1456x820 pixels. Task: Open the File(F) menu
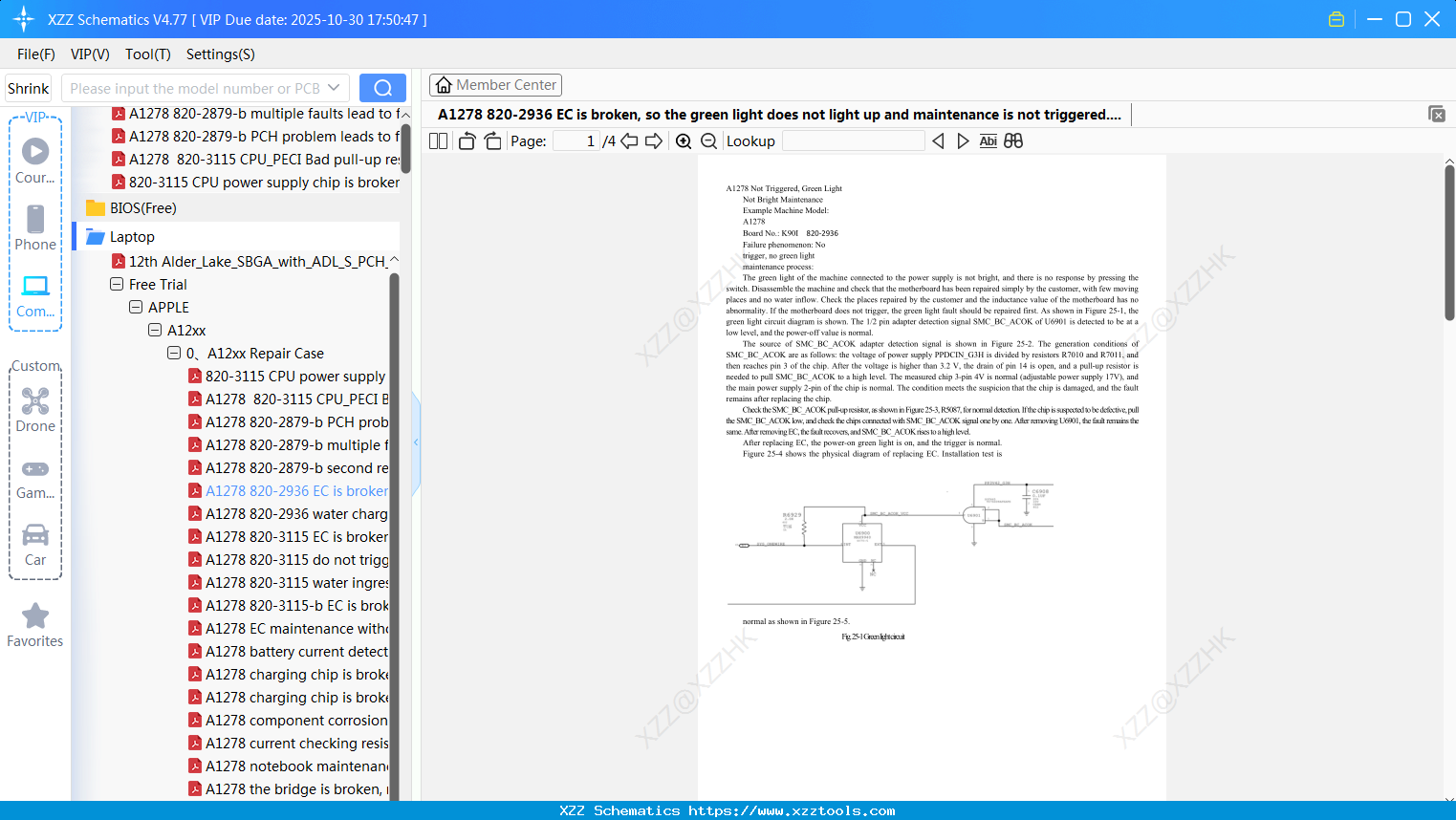click(36, 54)
